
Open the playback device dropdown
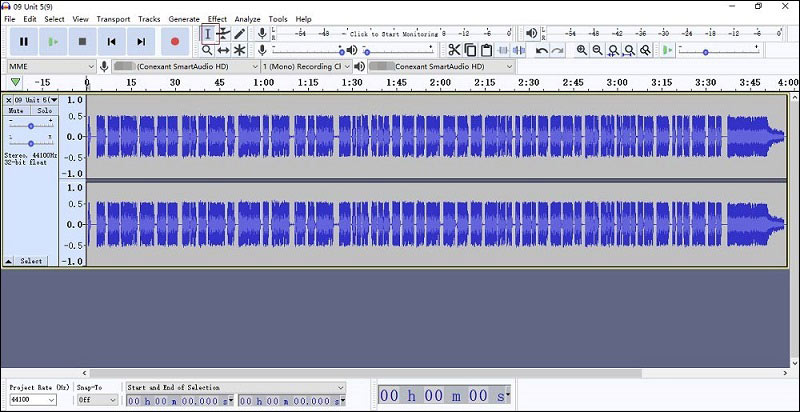tap(441, 67)
